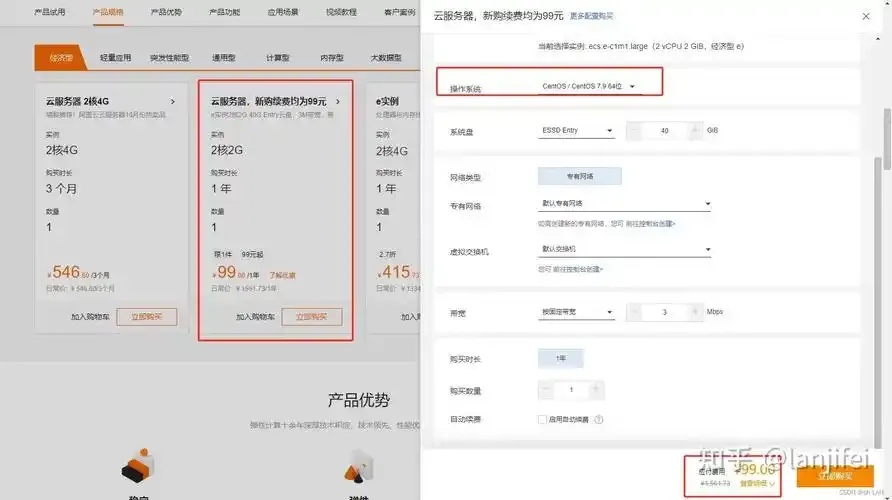This screenshot has width=892, height=500.
Task: Select the 突发性能型 category tab
Action: point(170,58)
